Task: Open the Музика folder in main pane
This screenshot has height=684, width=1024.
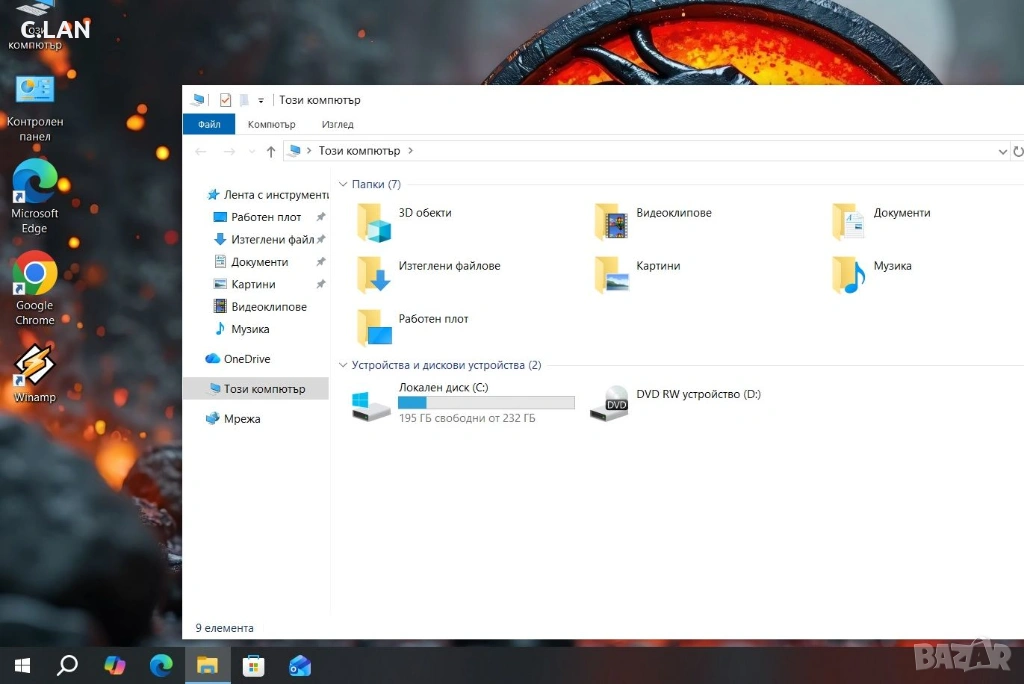Action: (849, 275)
